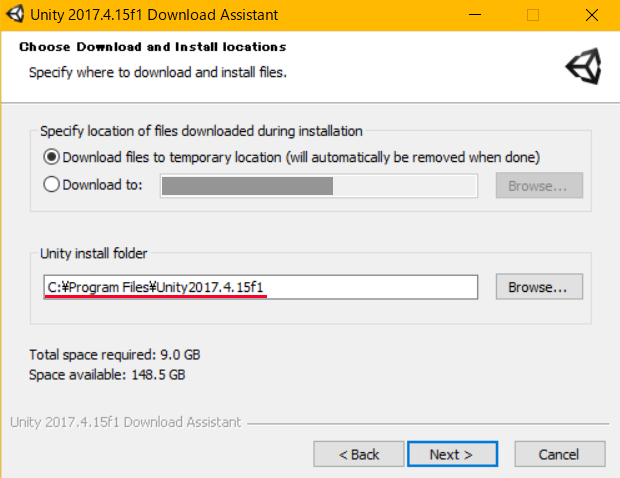620x478 pixels.
Task: Proceed with the Next button
Action: (452, 454)
